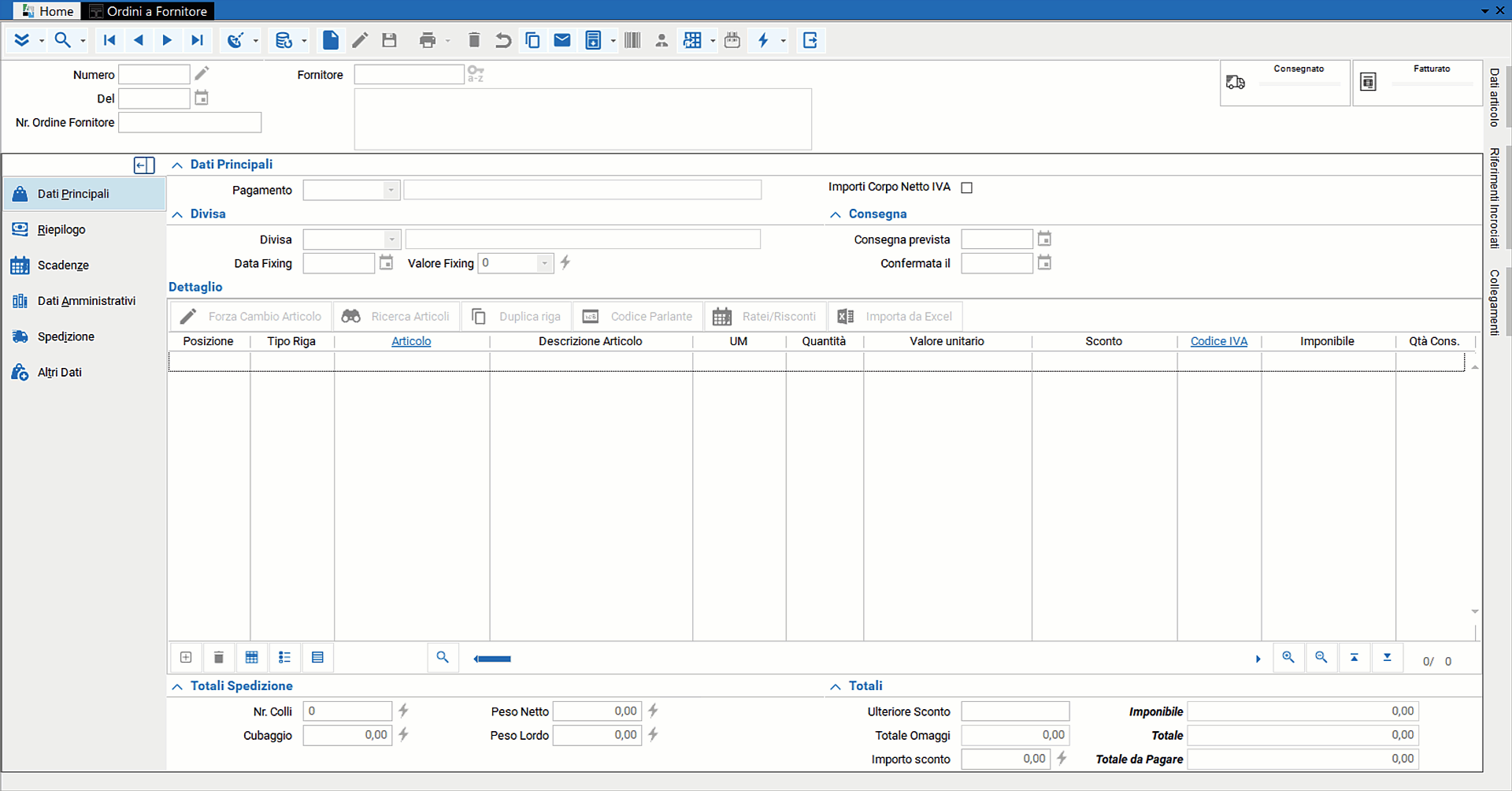Image resolution: width=1512 pixels, height=791 pixels.
Task: Click the Nr. Ordine Fornitore input field
Action: (190, 122)
